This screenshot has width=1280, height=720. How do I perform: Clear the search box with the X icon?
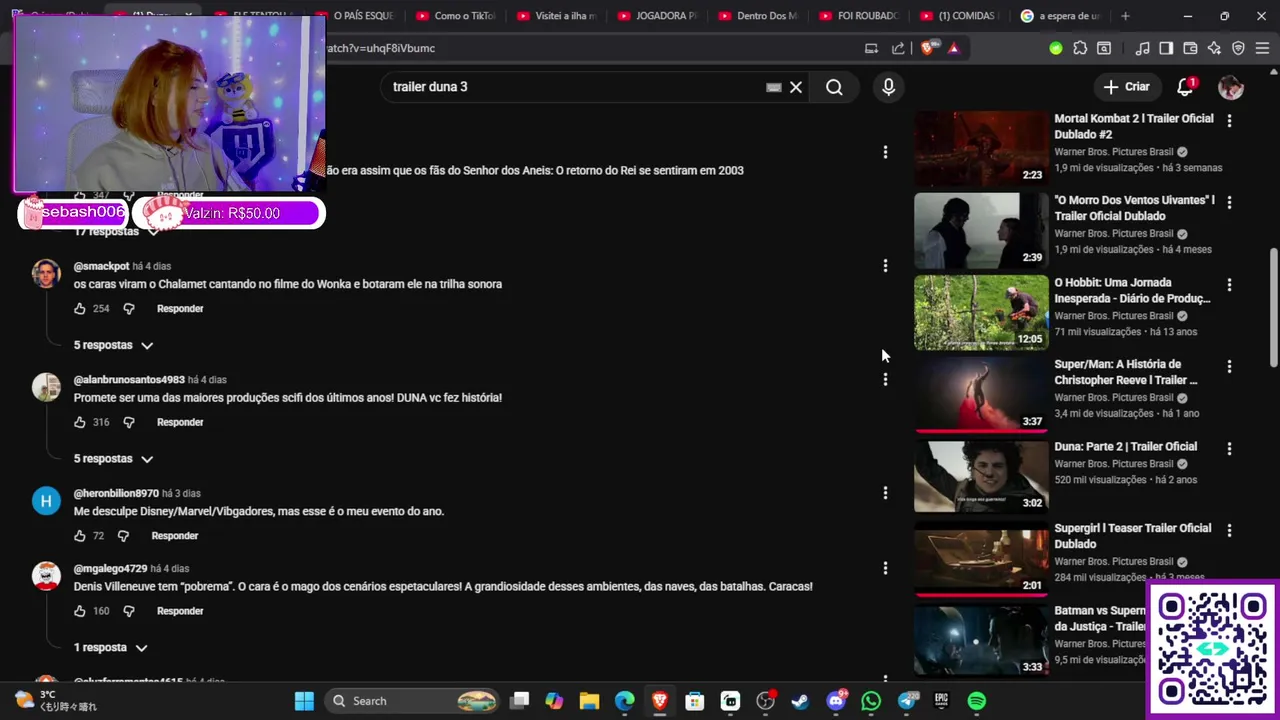click(x=796, y=87)
